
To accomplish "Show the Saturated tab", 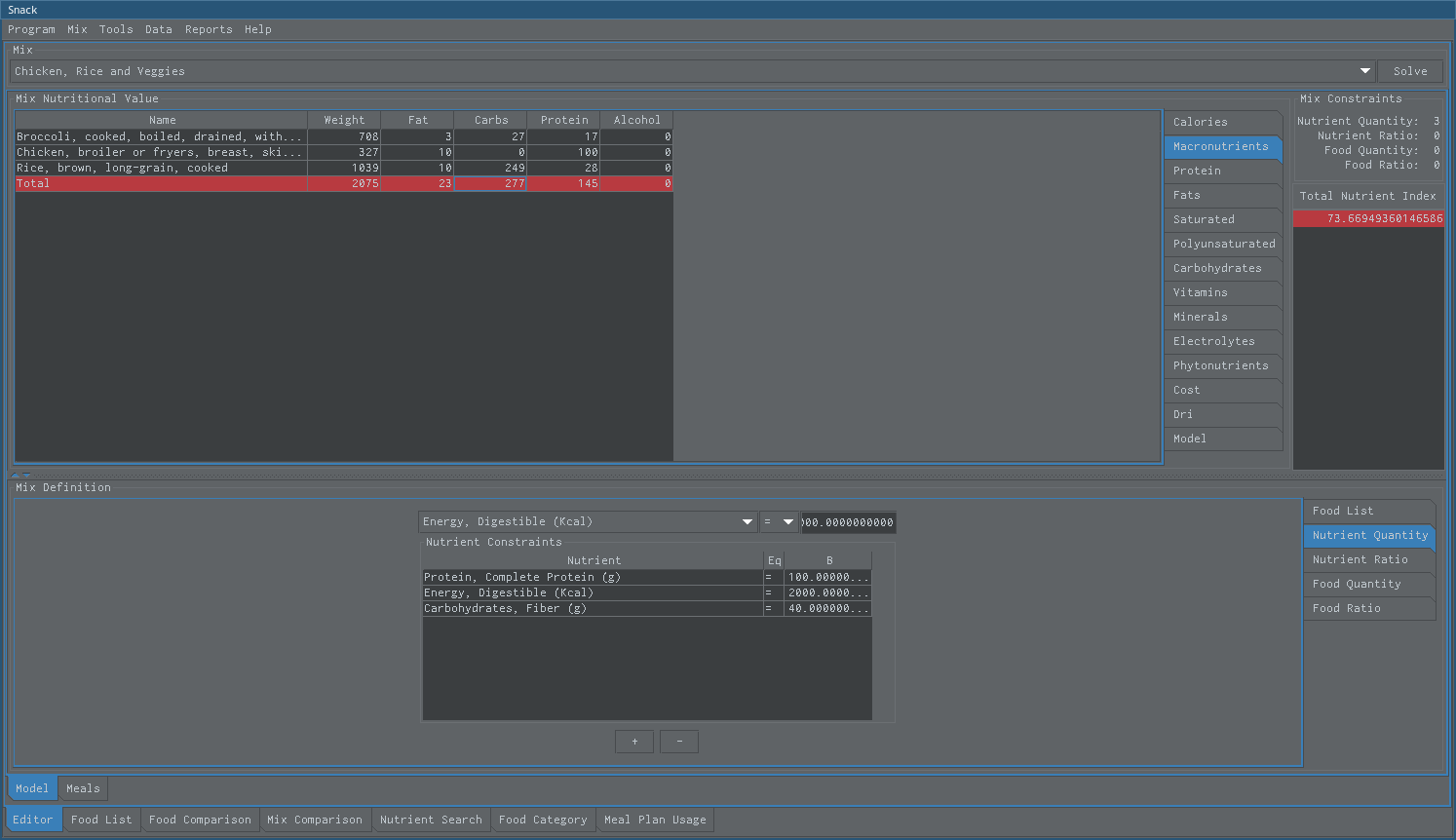I will pyautogui.click(x=1222, y=219).
